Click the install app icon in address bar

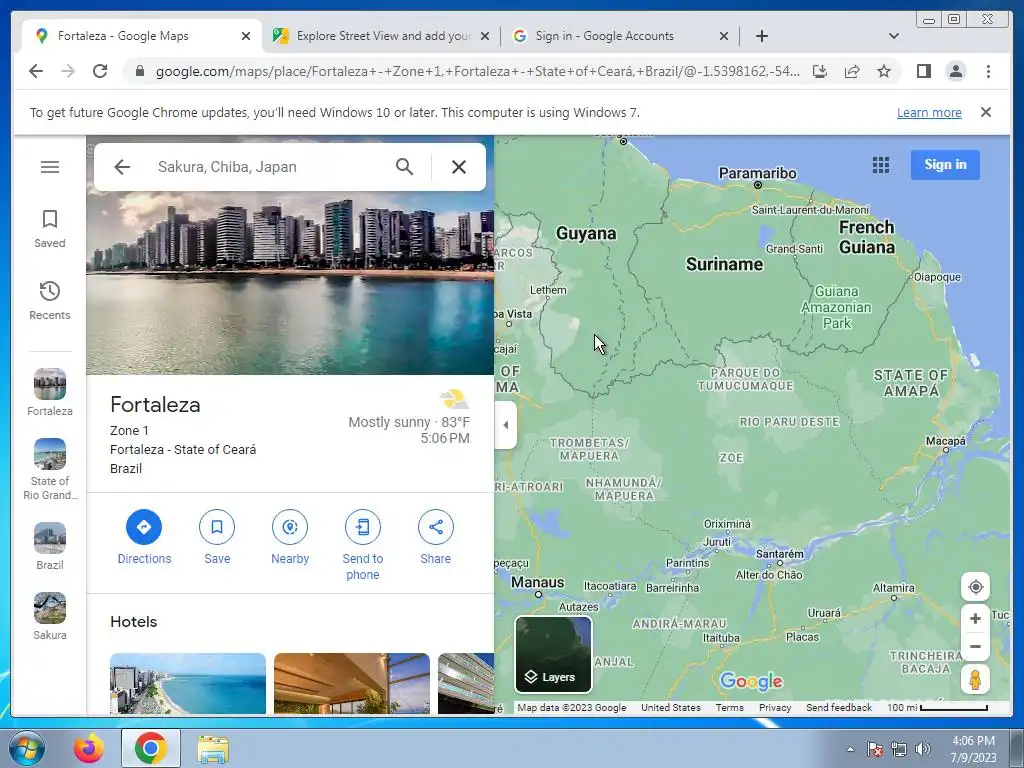(x=820, y=71)
